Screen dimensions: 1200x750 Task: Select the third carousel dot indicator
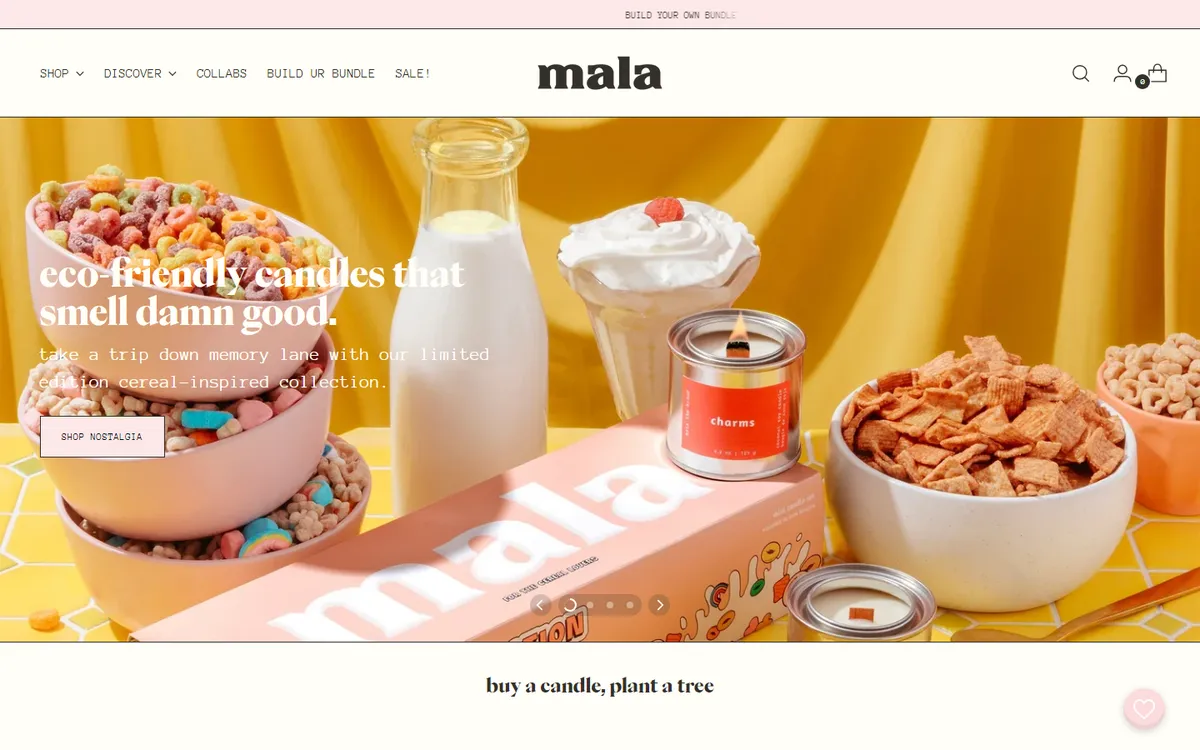[x=610, y=605]
